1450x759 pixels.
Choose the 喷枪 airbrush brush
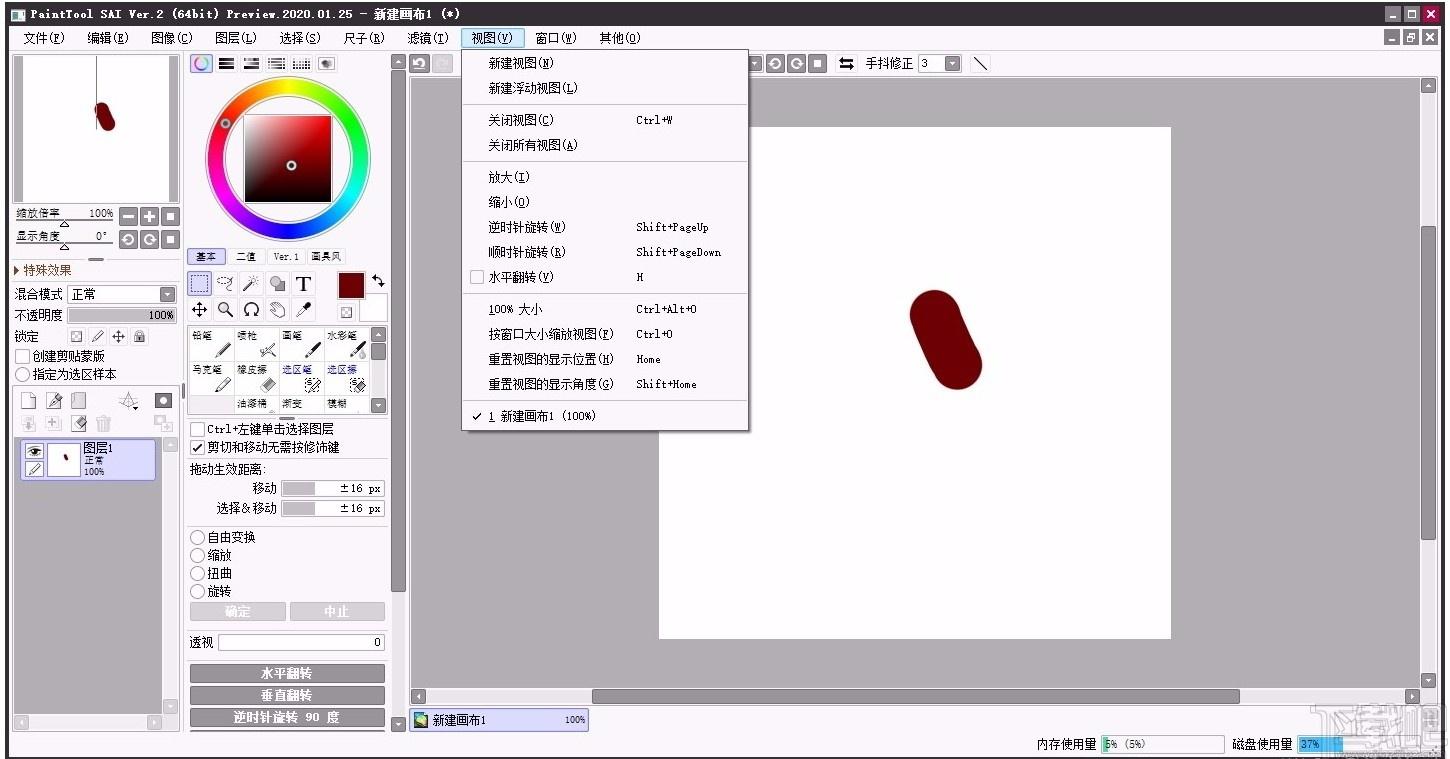[256, 343]
